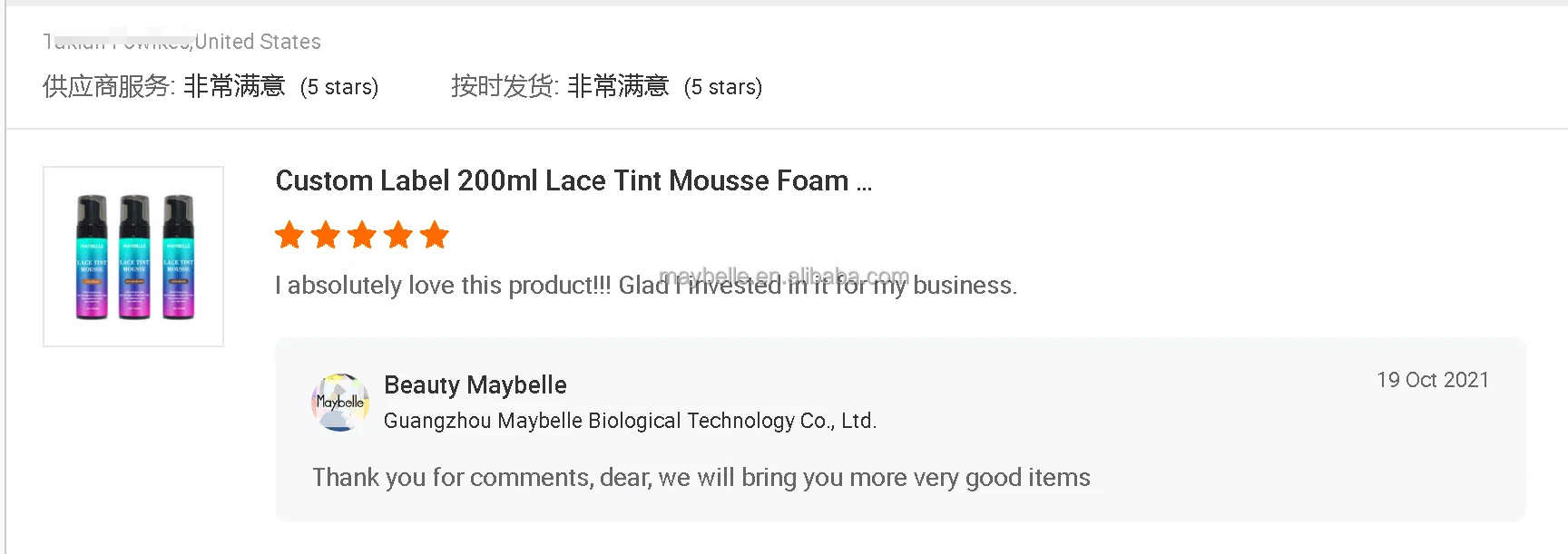Click the right bottle in product image
This screenshot has height=554, width=1568.
(178, 257)
